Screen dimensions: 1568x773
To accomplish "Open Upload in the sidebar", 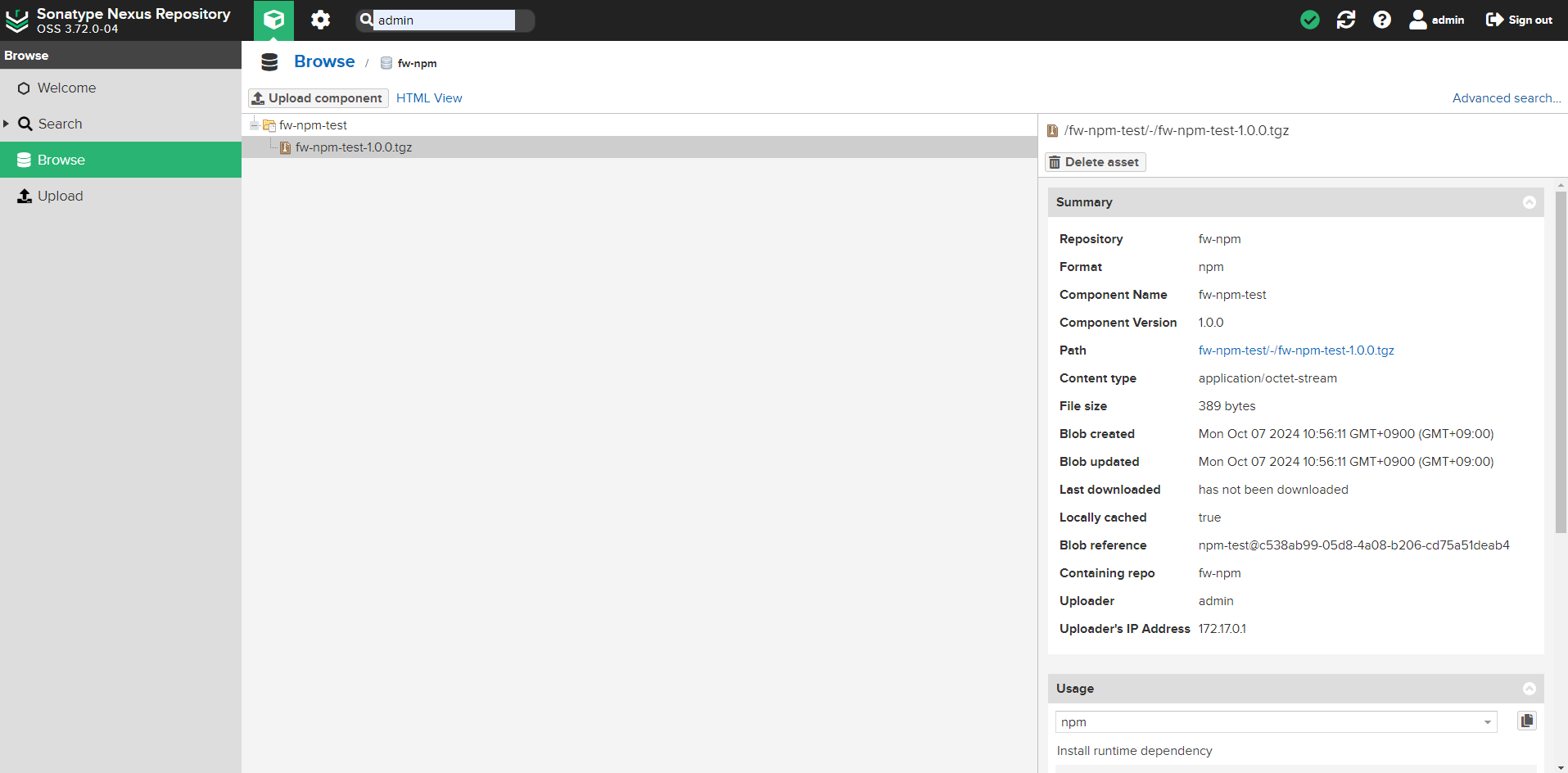I will 120,196.
